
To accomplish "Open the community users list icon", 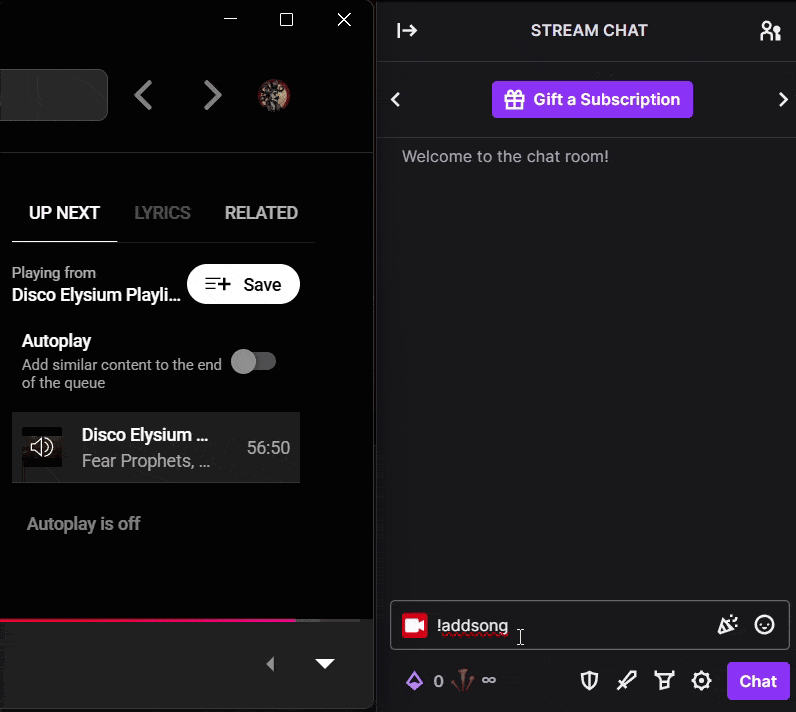I will tap(770, 31).
